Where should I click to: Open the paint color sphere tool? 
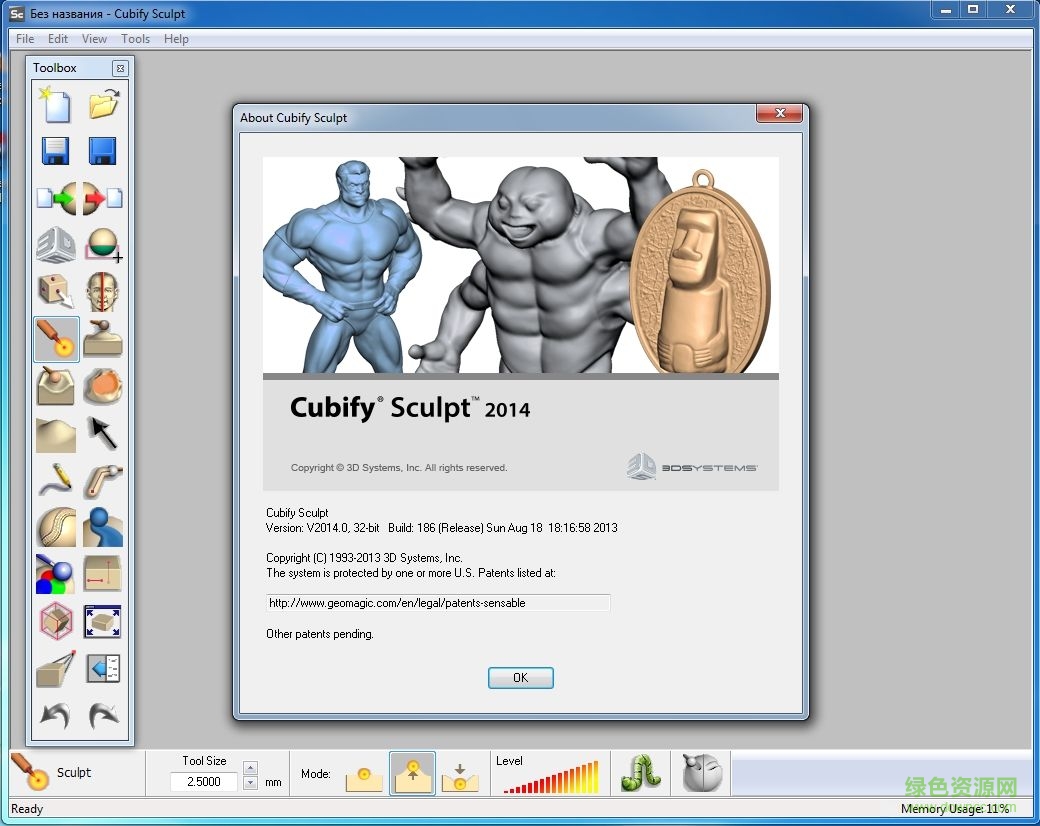point(55,574)
